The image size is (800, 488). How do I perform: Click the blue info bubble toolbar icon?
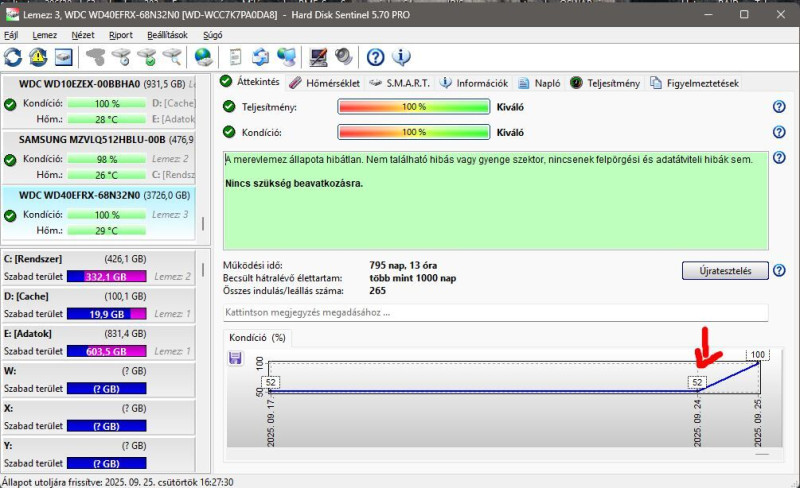pos(401,57)
